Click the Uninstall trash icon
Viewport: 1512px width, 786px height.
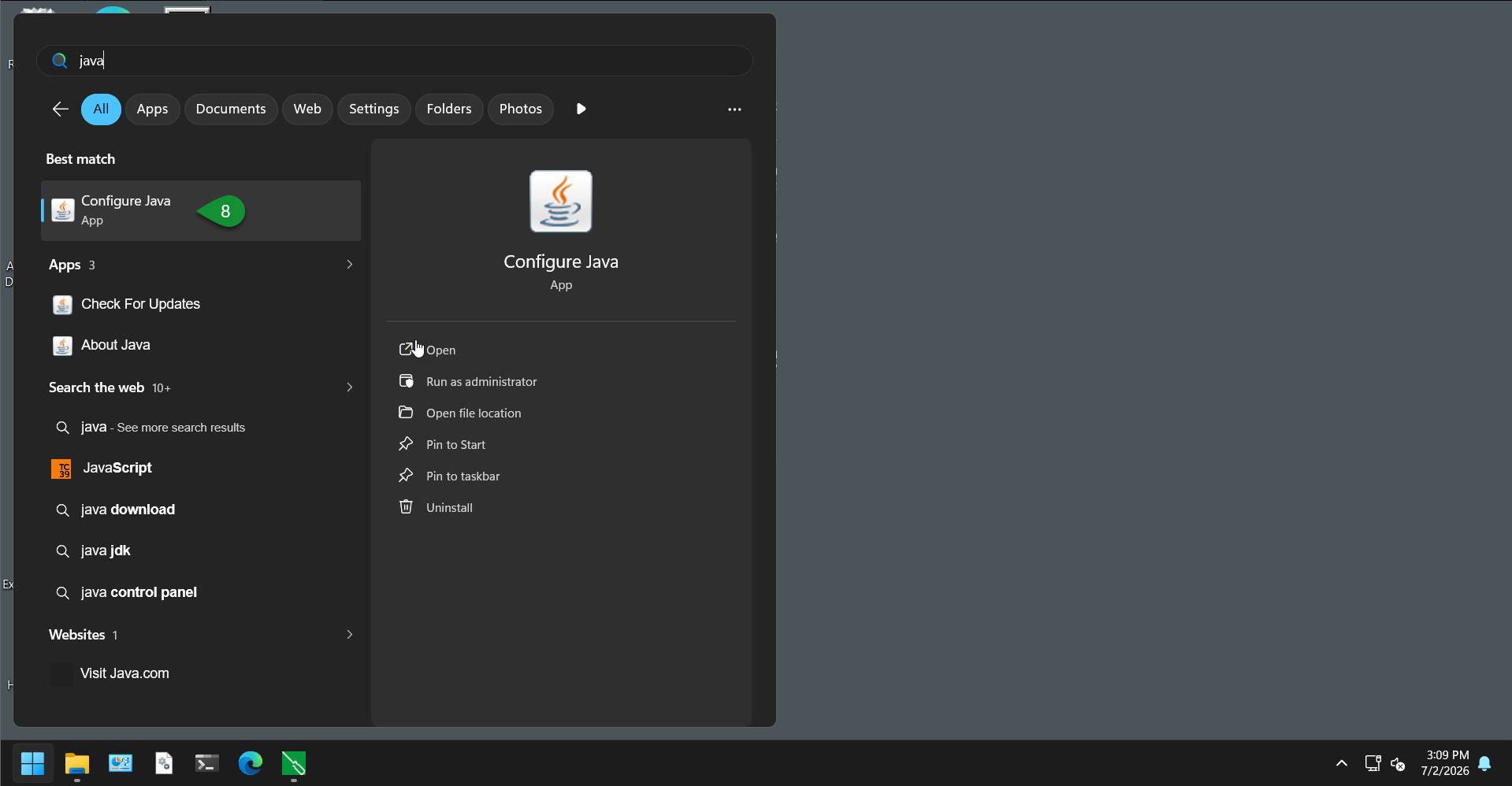(406, 507)
